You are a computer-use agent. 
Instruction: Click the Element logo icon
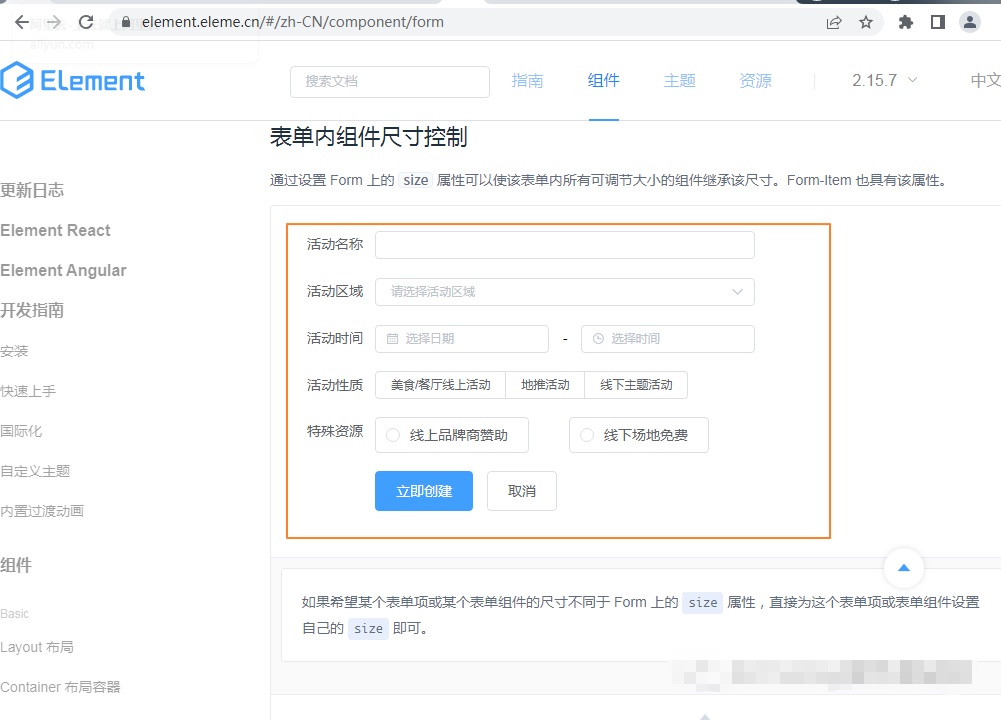coord(18,81)
